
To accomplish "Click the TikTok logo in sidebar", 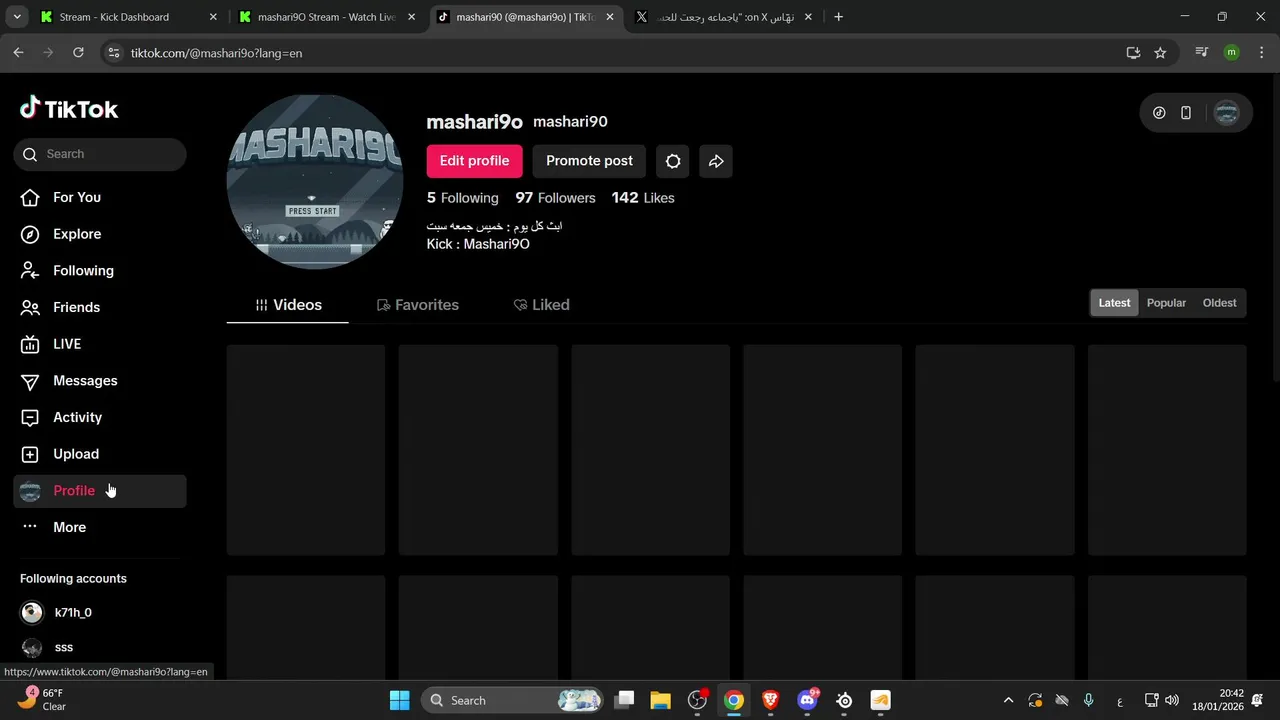I will 69,109.
